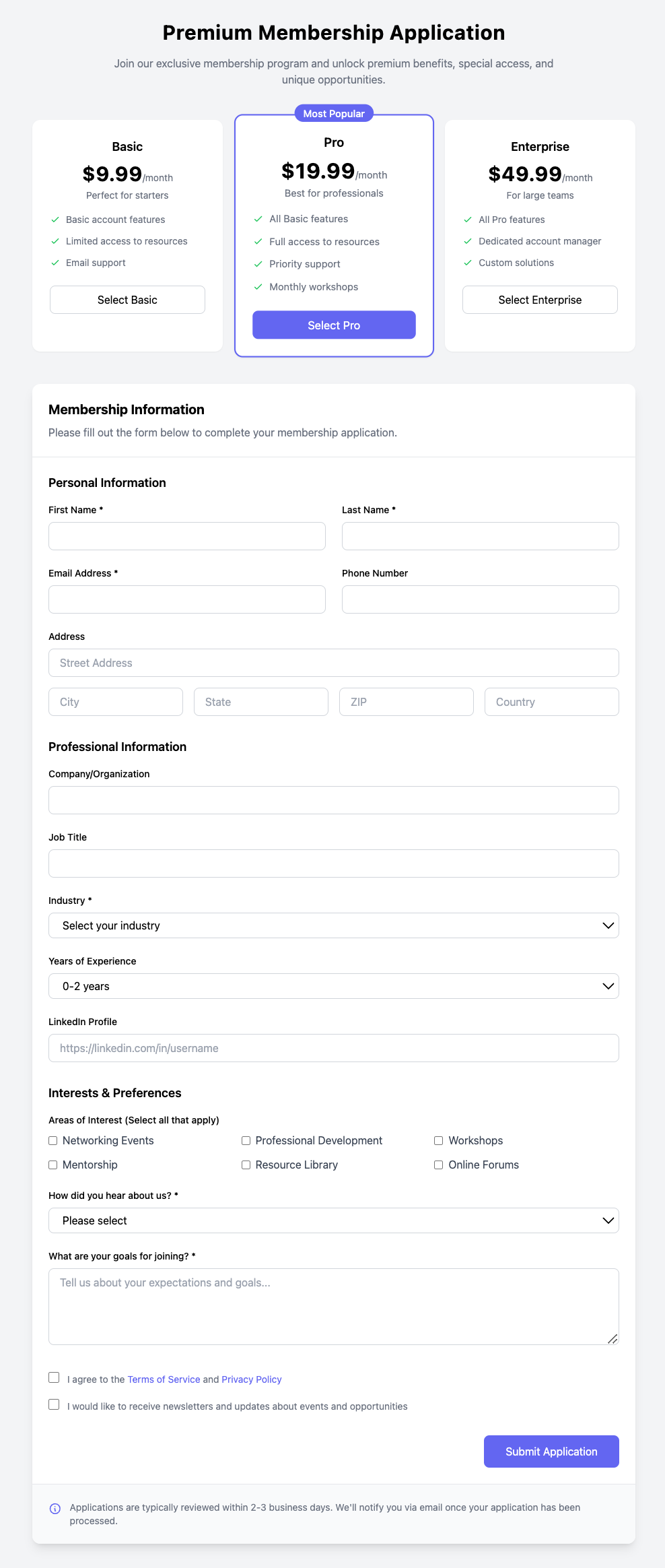The image size is (665, 1568).
Task: Click the Premium Membership Application title
Action: [x=334, y=32]
